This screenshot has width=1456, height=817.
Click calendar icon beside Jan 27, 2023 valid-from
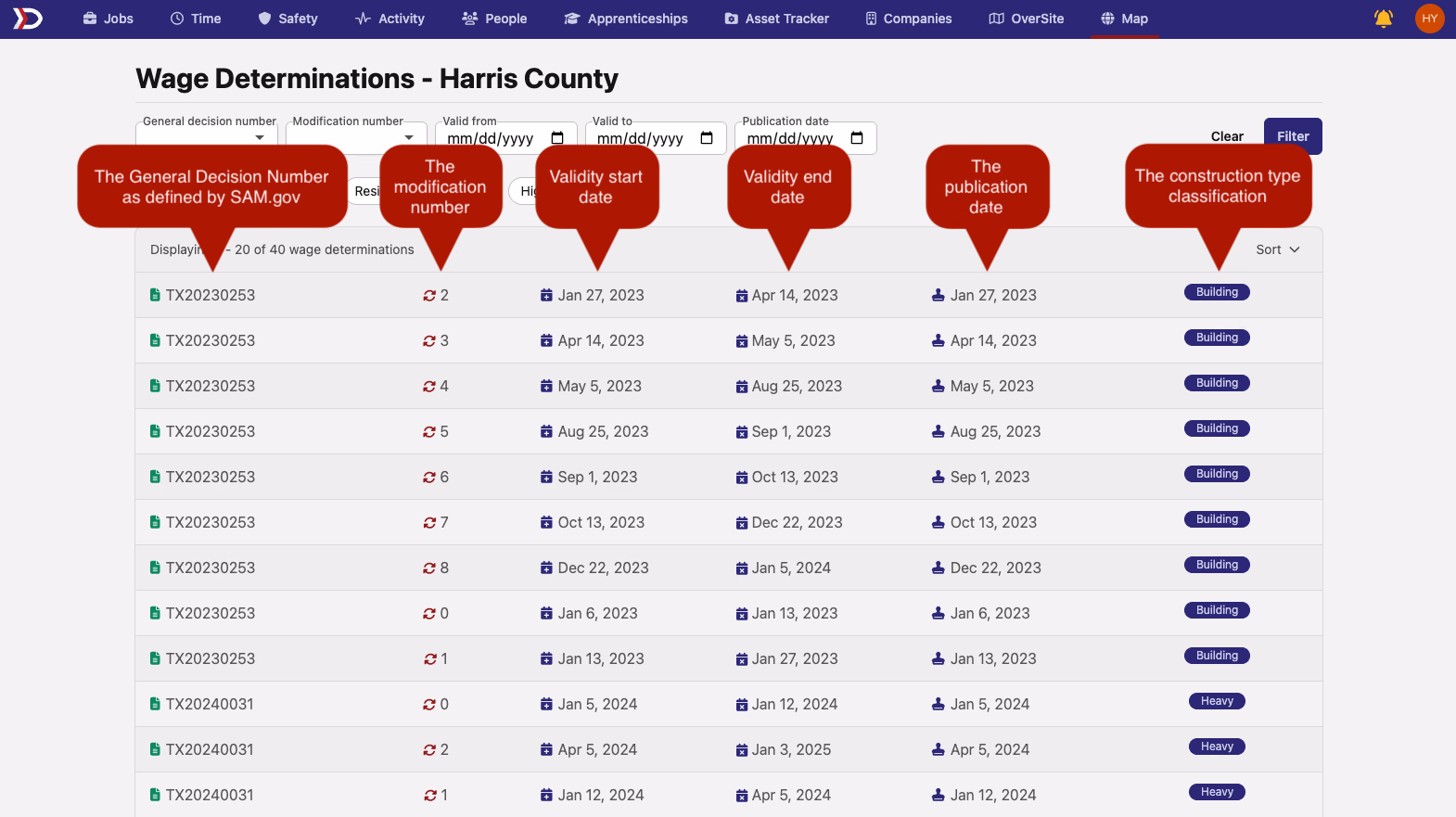coord(546,295)
